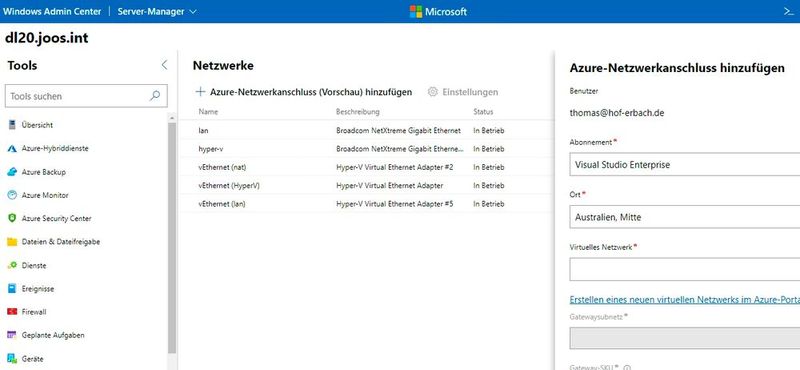This screenshot has height=370, width=800.
Task: Sort by Beschreibung column header
Action: click(358, 111)
